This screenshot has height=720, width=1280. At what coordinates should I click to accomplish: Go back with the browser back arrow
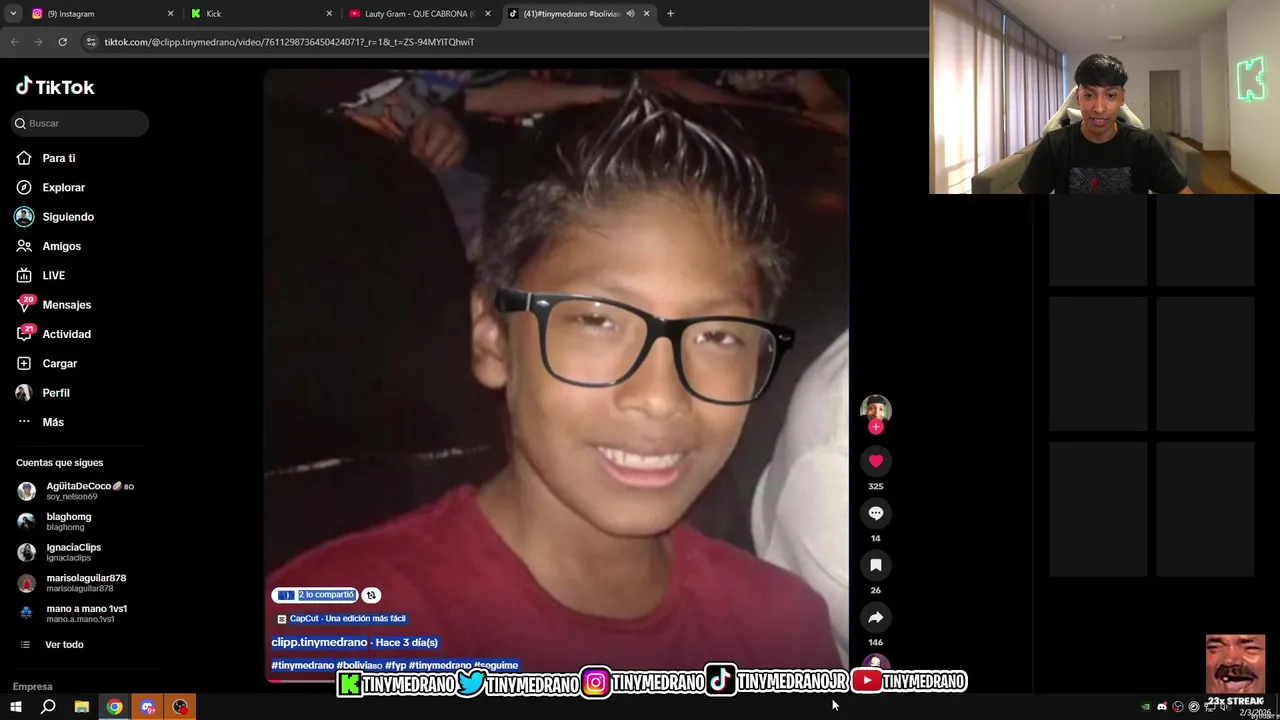(x=14, y=42)
